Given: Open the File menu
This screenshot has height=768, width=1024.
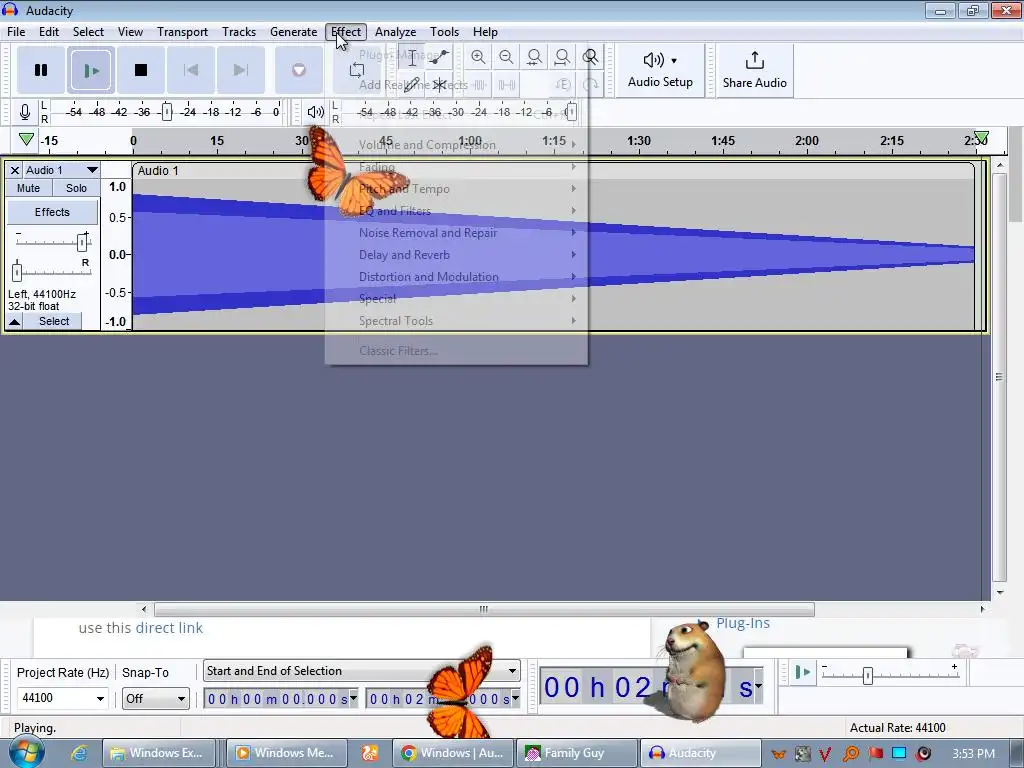Looking at the screenshot, I should 16,32.
